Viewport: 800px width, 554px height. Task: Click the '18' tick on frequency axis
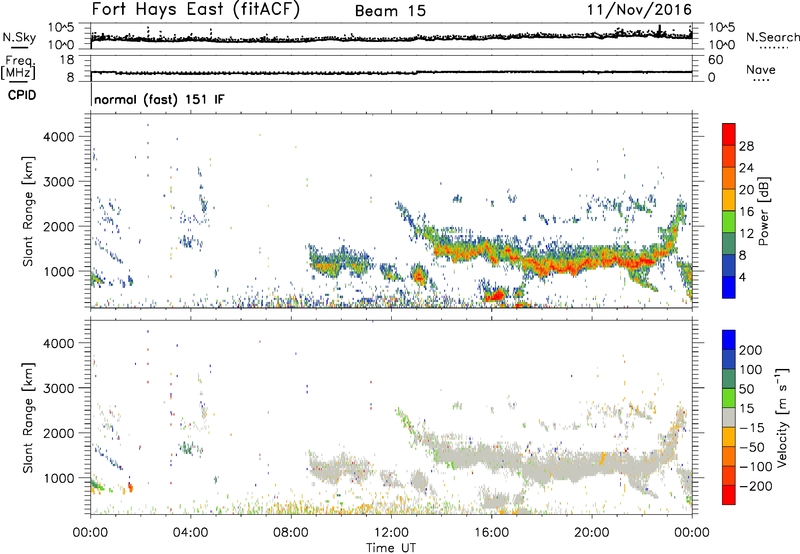tap(67, 60)
